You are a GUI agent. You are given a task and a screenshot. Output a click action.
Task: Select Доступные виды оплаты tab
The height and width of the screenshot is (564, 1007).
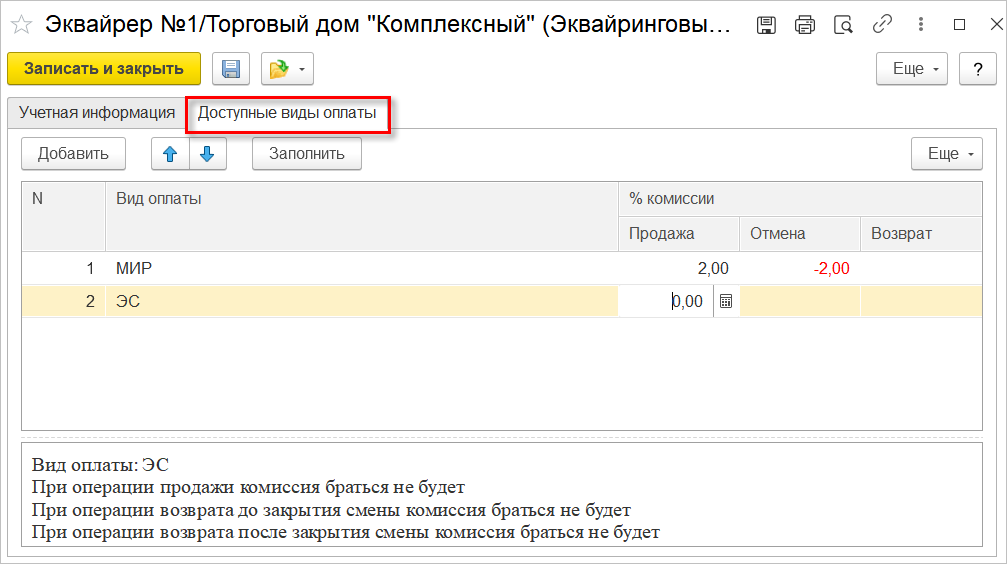(287, 113)
